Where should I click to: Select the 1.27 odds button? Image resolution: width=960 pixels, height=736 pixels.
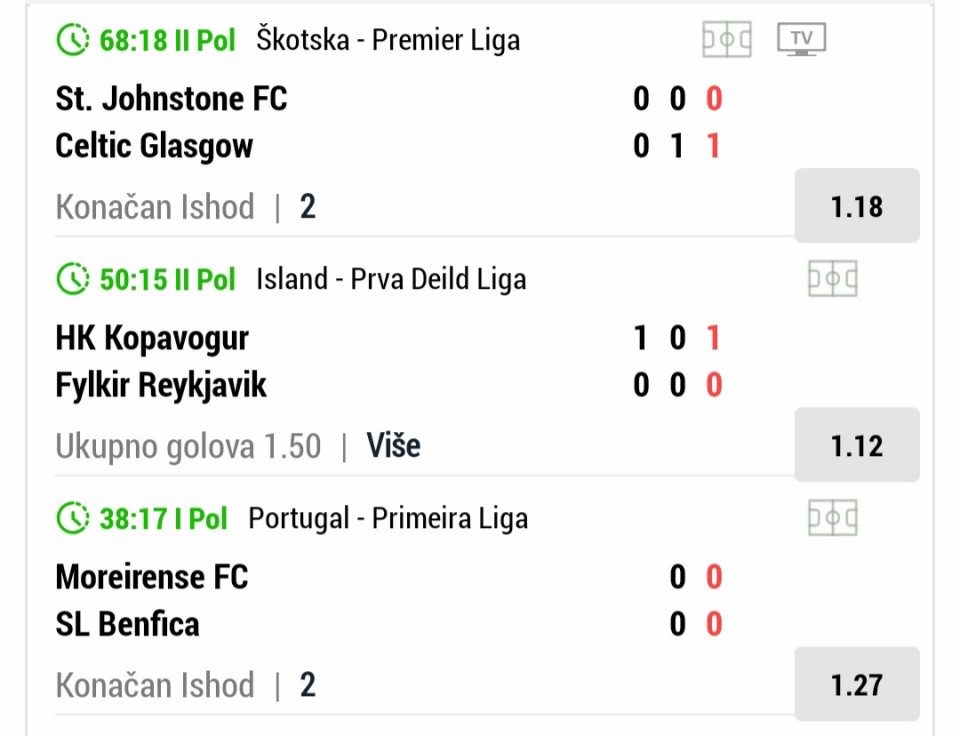tap(857, 684)
